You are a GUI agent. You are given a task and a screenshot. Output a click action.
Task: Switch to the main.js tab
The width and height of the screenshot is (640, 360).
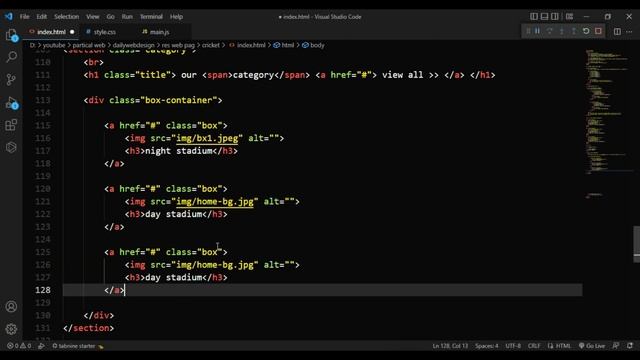click(x=159, y=32)
